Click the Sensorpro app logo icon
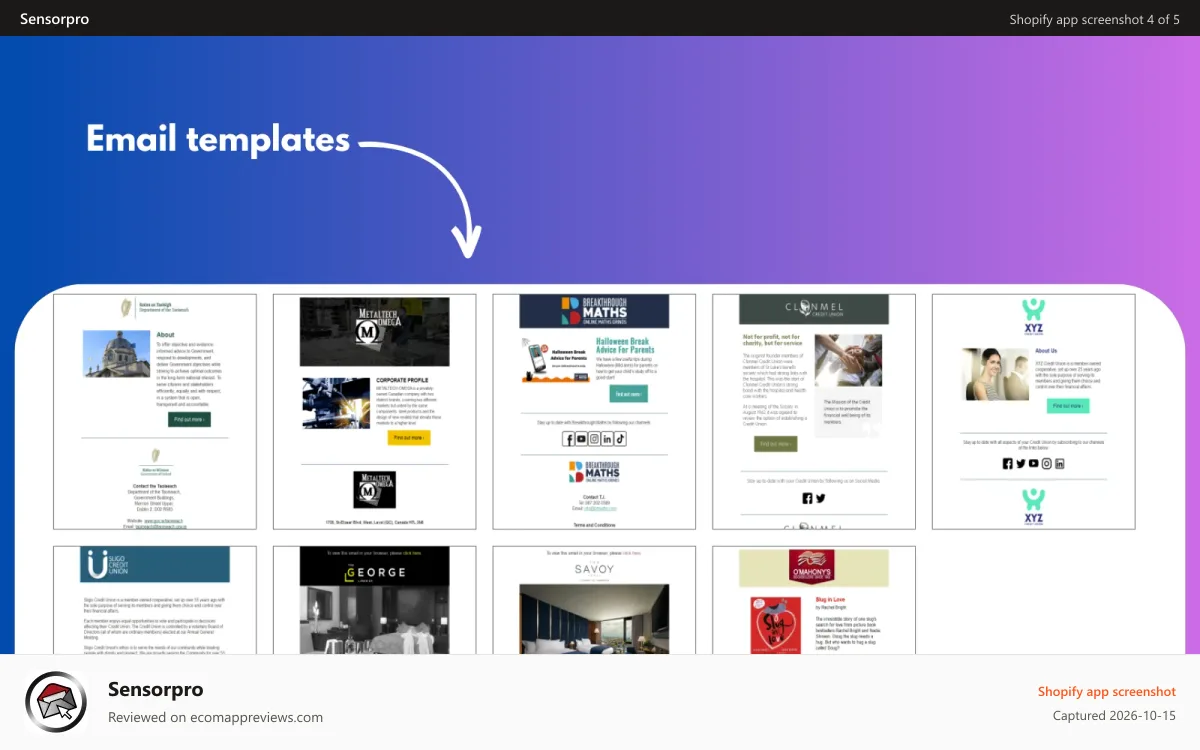The width and height of the screenshot is (1200, 750). (x=57, y=703)
